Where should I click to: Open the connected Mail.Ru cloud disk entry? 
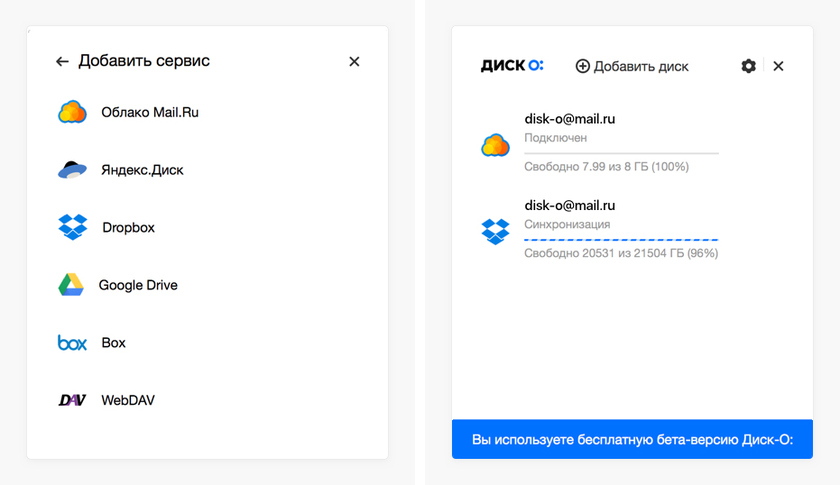(x=569, y=119)
